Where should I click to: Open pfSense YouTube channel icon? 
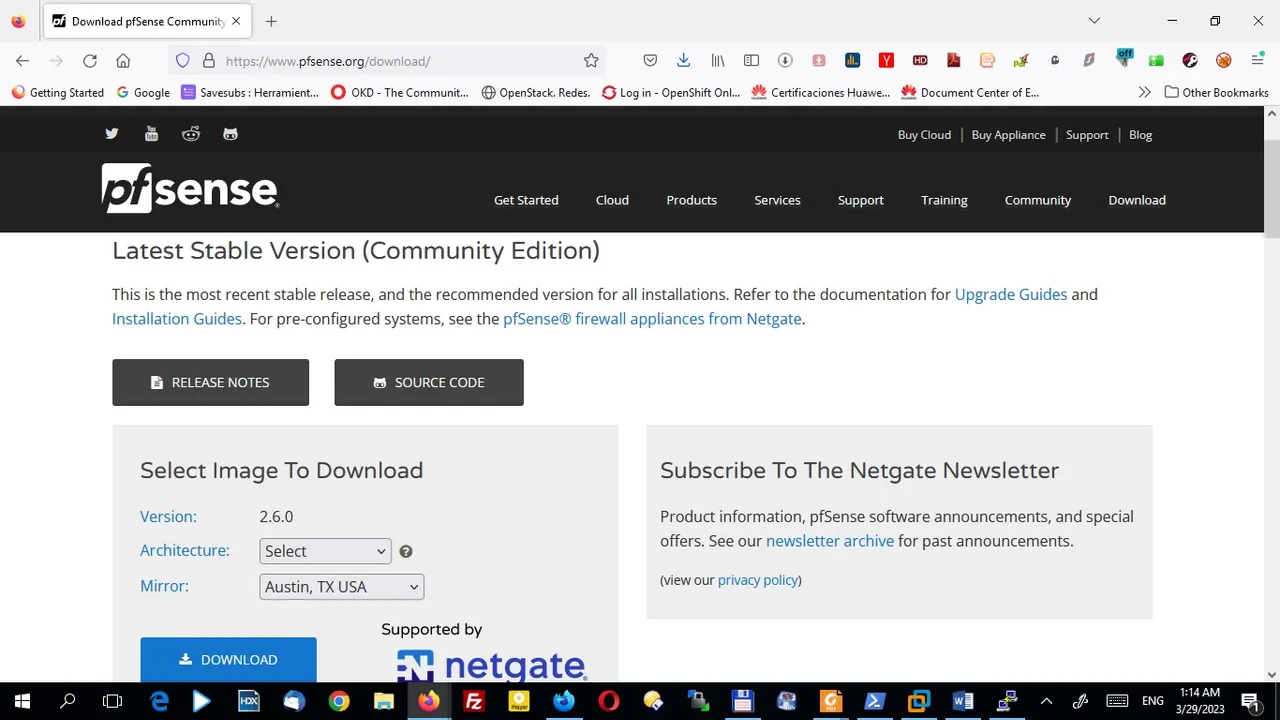tap(151, 134)
